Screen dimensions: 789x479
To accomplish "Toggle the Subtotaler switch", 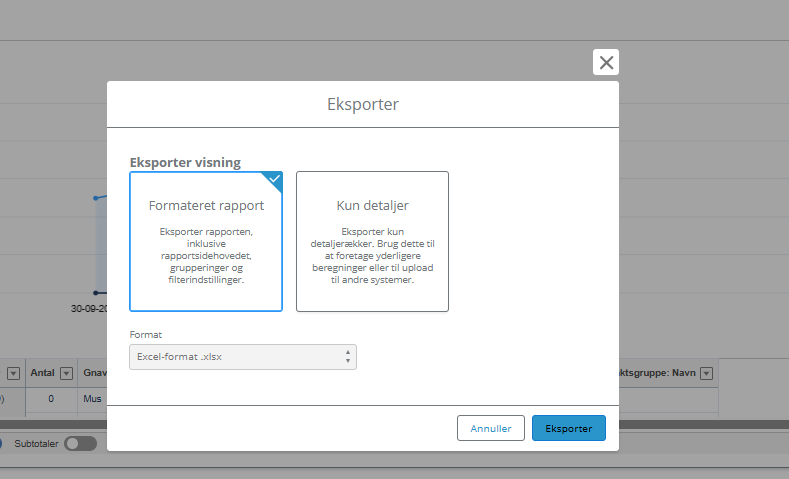I will [80, 443].
